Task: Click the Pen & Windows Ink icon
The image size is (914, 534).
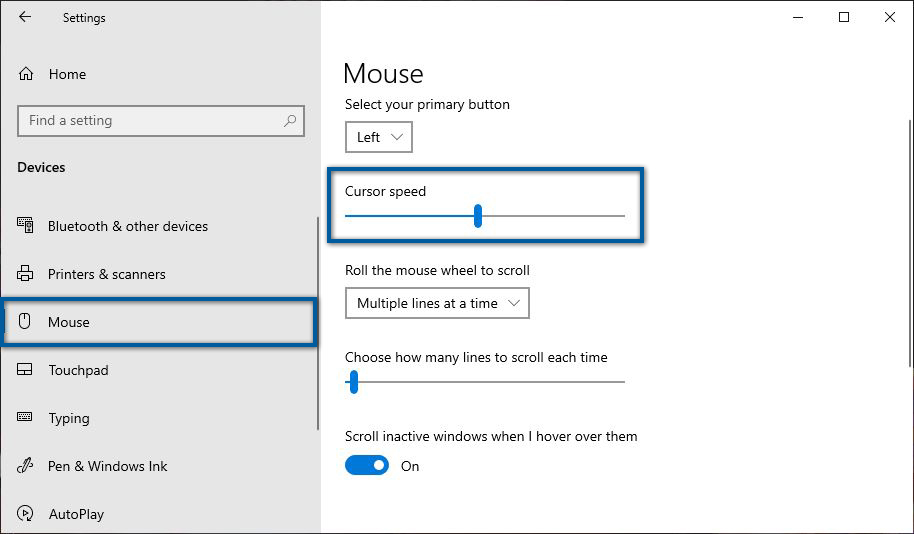Action: (x=25, y=465)
